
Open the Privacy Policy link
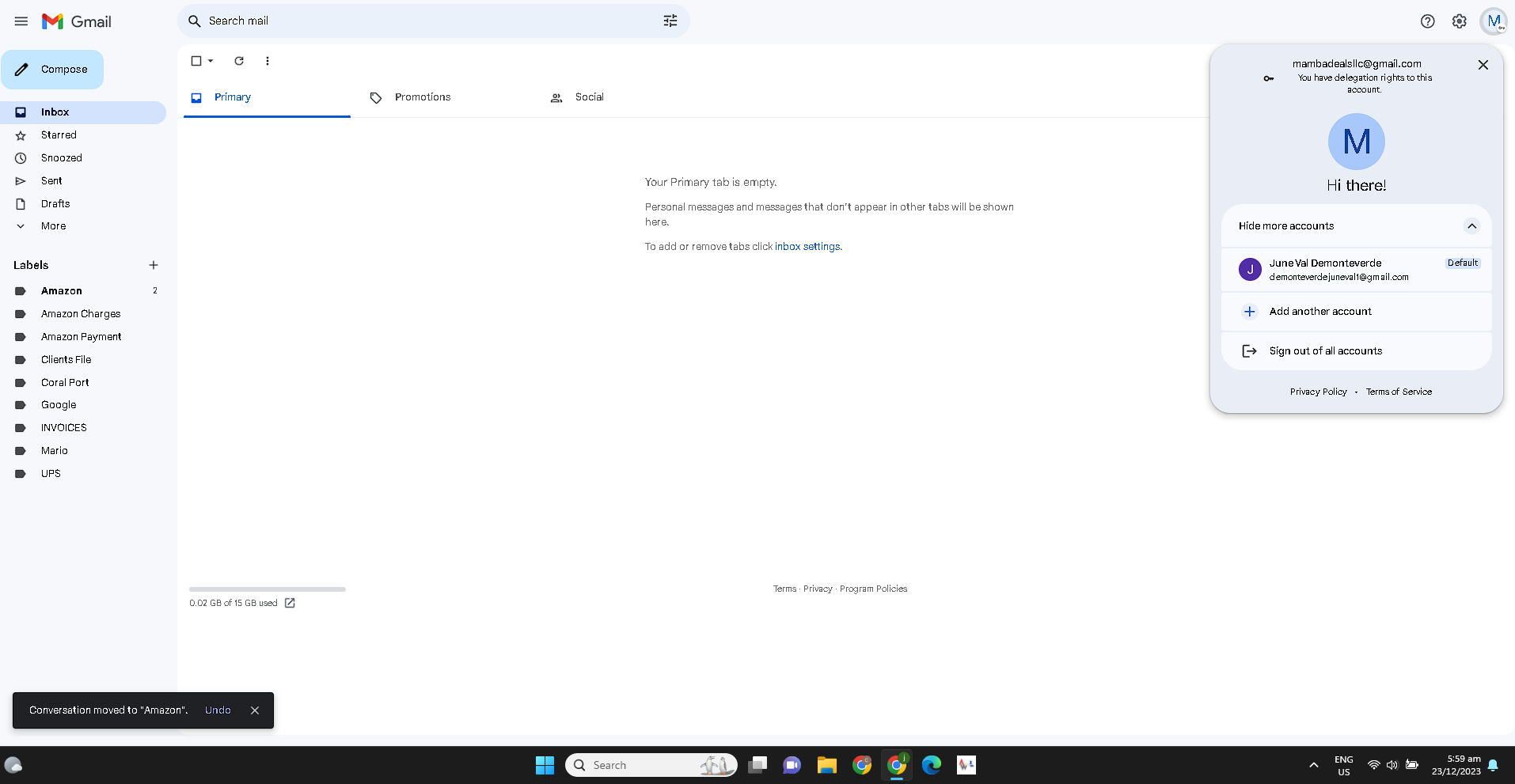tap(1319, 392)
